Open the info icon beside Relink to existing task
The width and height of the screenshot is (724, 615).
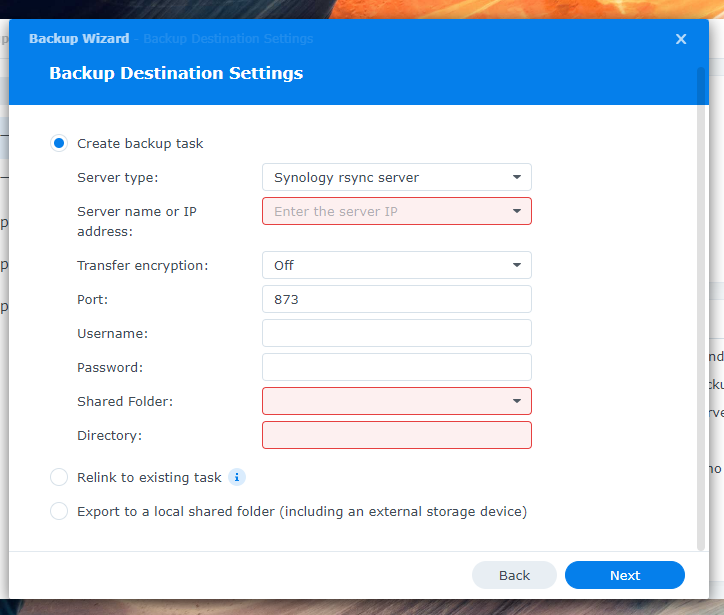click(x=237, y=477)
